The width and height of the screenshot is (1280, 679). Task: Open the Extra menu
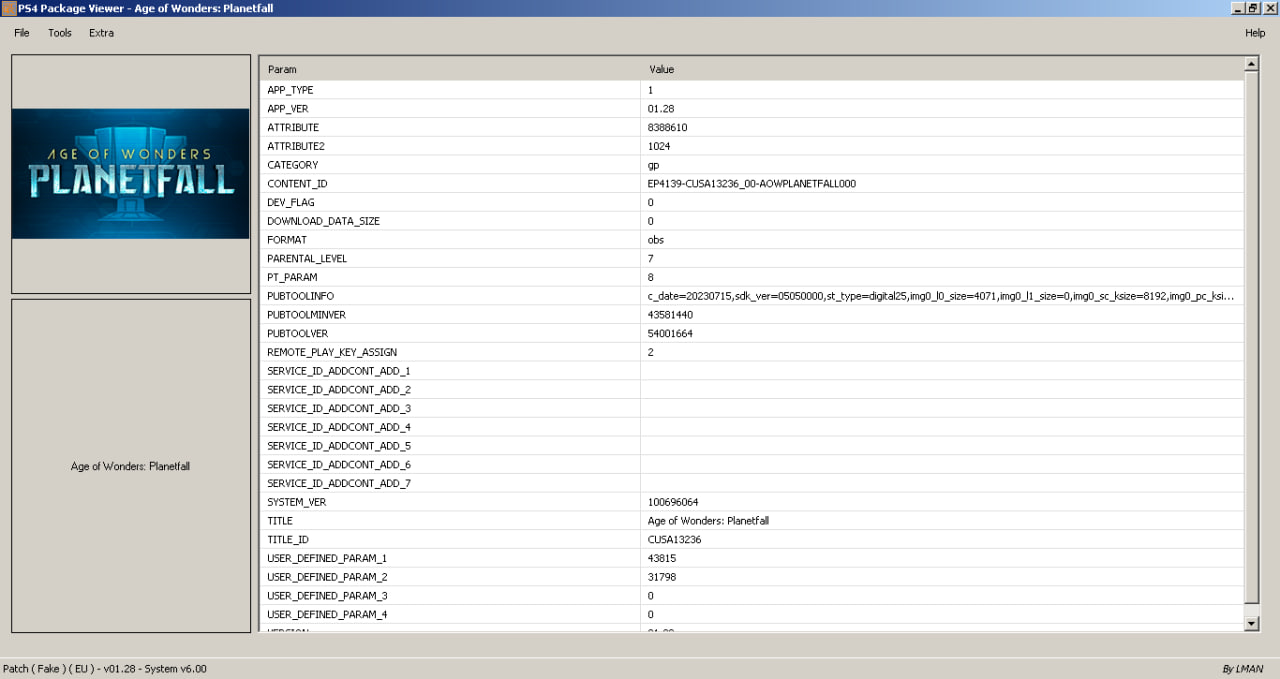click(101, 33)
